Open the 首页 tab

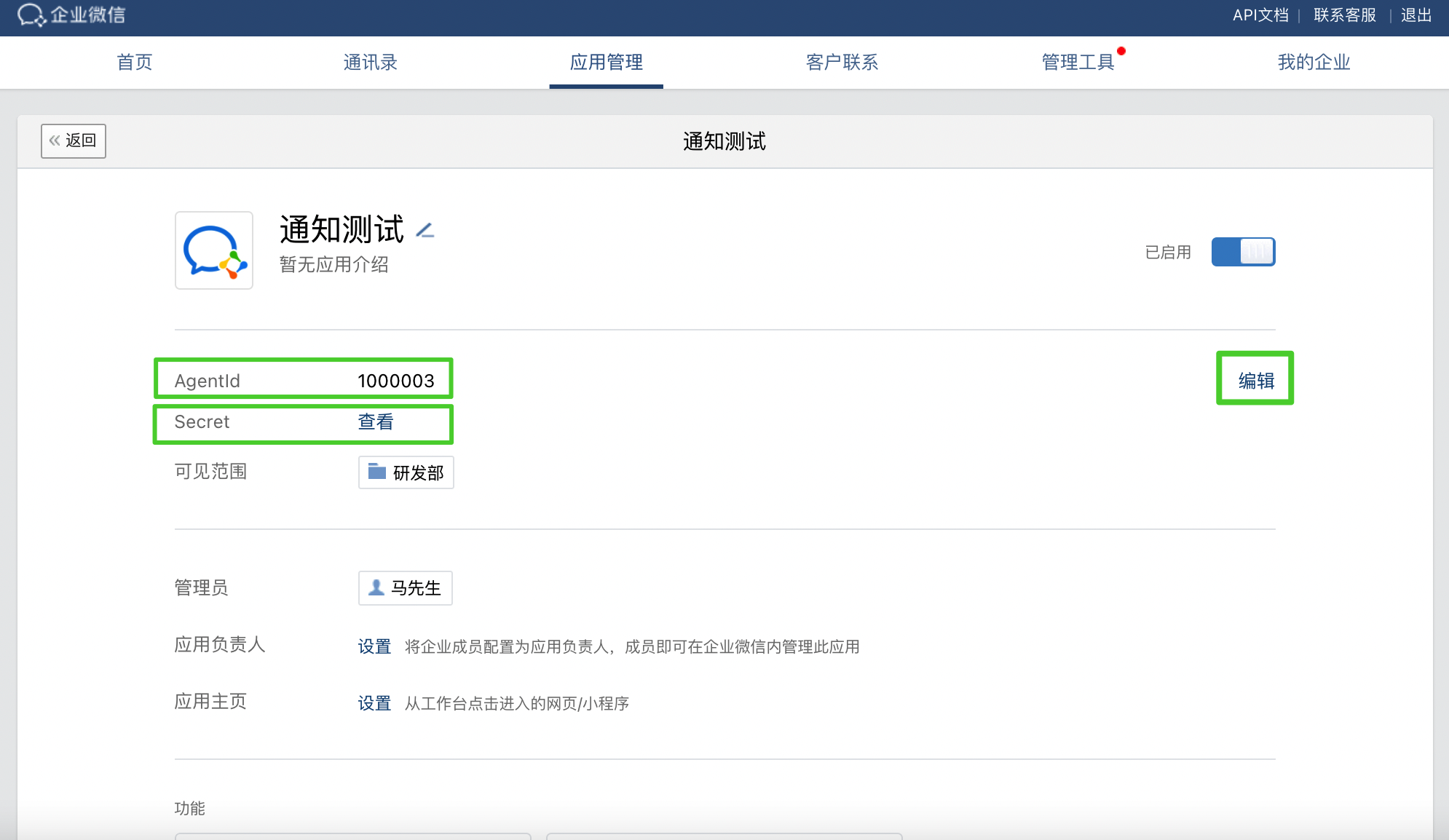point(135,63)
